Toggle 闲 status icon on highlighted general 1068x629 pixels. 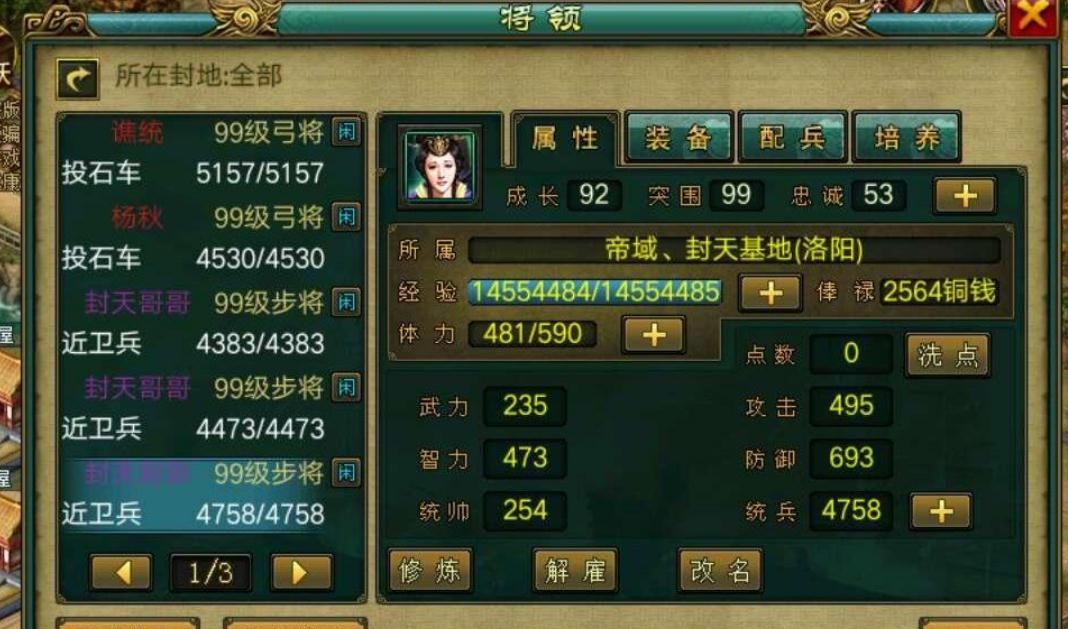[346, 472]
